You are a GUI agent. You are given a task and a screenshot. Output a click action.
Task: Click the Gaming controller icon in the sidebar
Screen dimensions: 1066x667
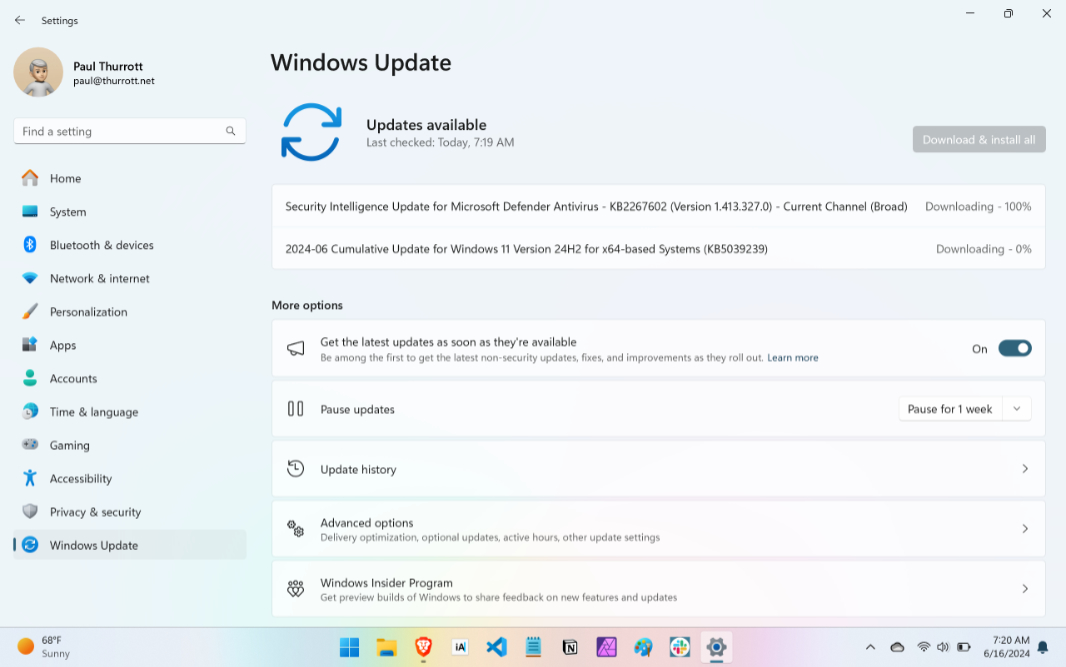coord(29,445)
